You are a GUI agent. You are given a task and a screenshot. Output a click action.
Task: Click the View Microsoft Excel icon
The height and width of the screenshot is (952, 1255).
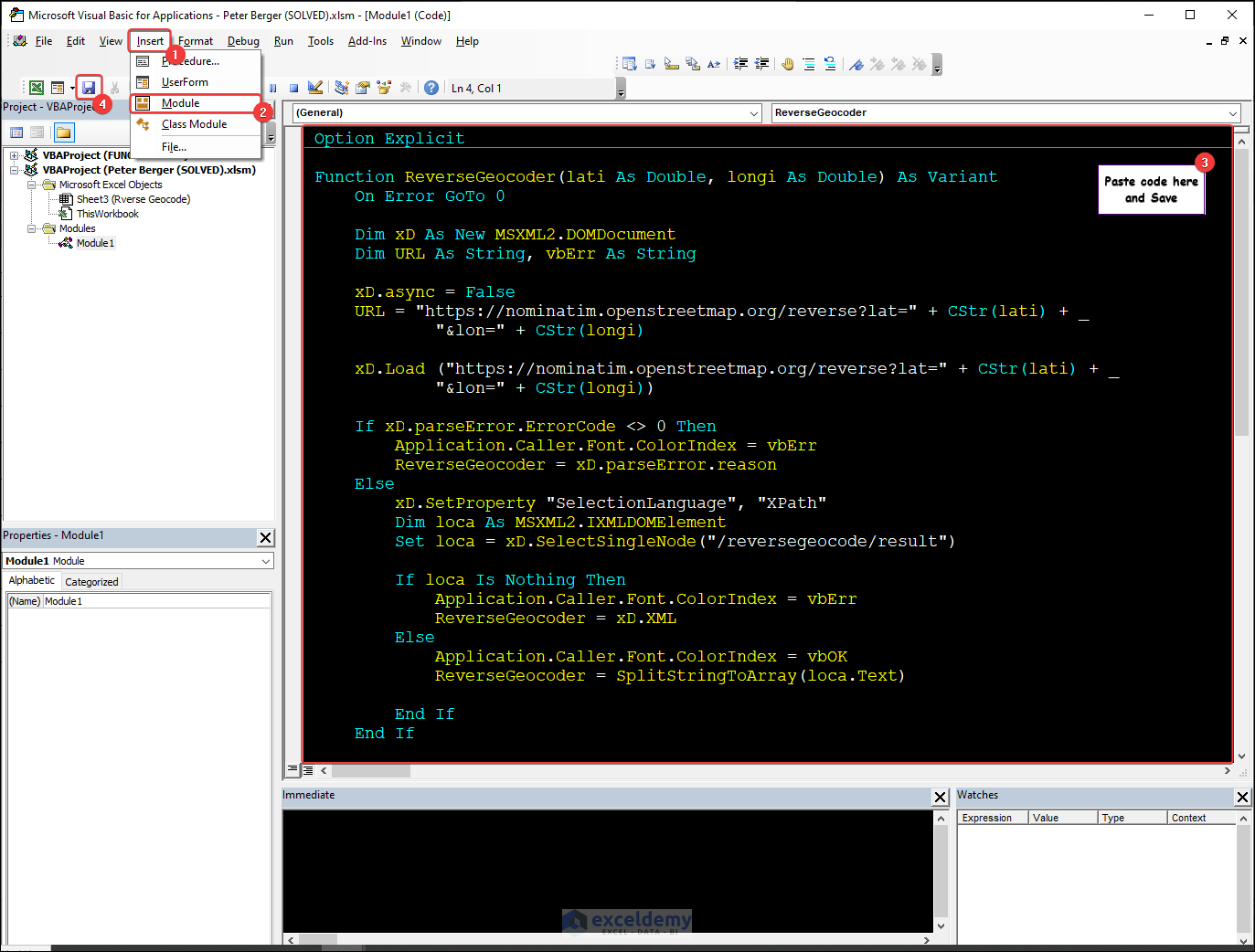click(37, 88)
